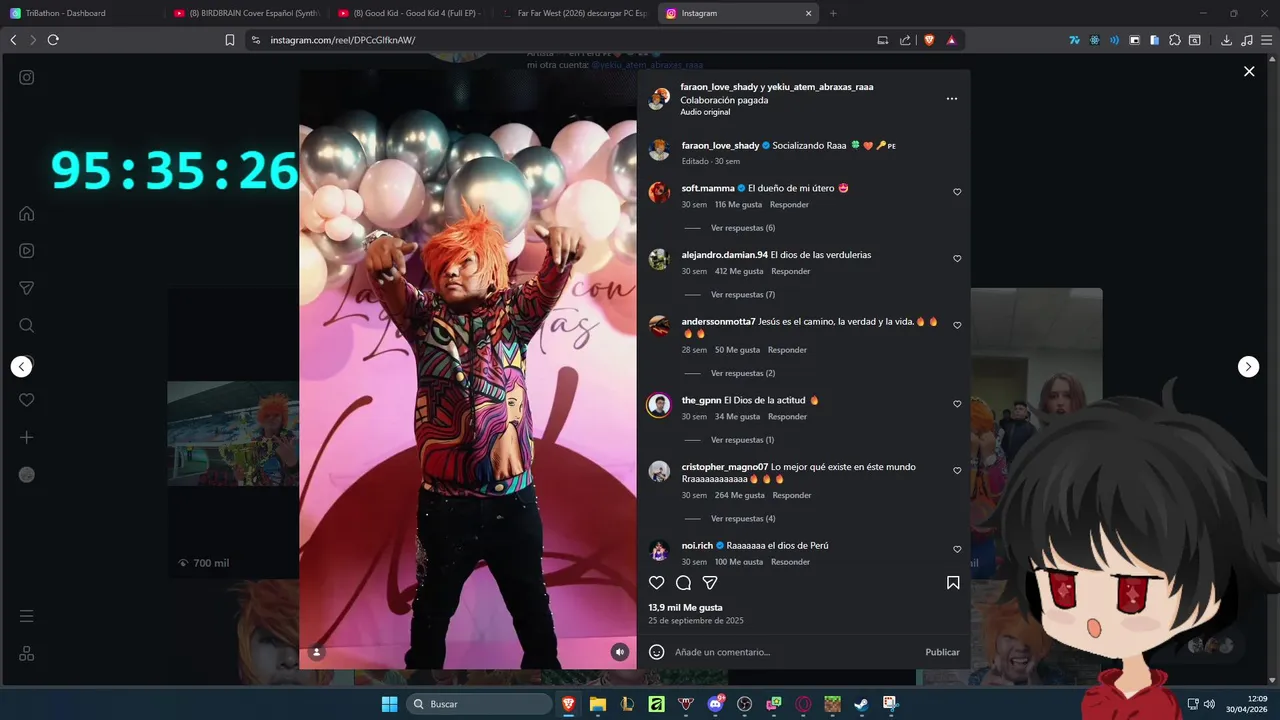Save the reel with bookmark icon
1280x720 pixels.
(953, 583)
